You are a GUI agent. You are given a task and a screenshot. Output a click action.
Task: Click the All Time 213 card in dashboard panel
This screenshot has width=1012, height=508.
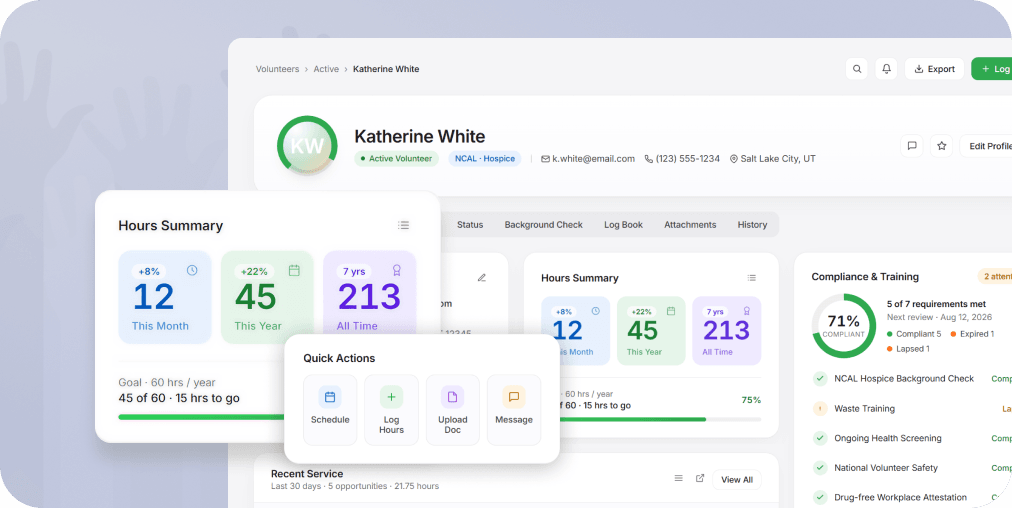coord(727,330)
